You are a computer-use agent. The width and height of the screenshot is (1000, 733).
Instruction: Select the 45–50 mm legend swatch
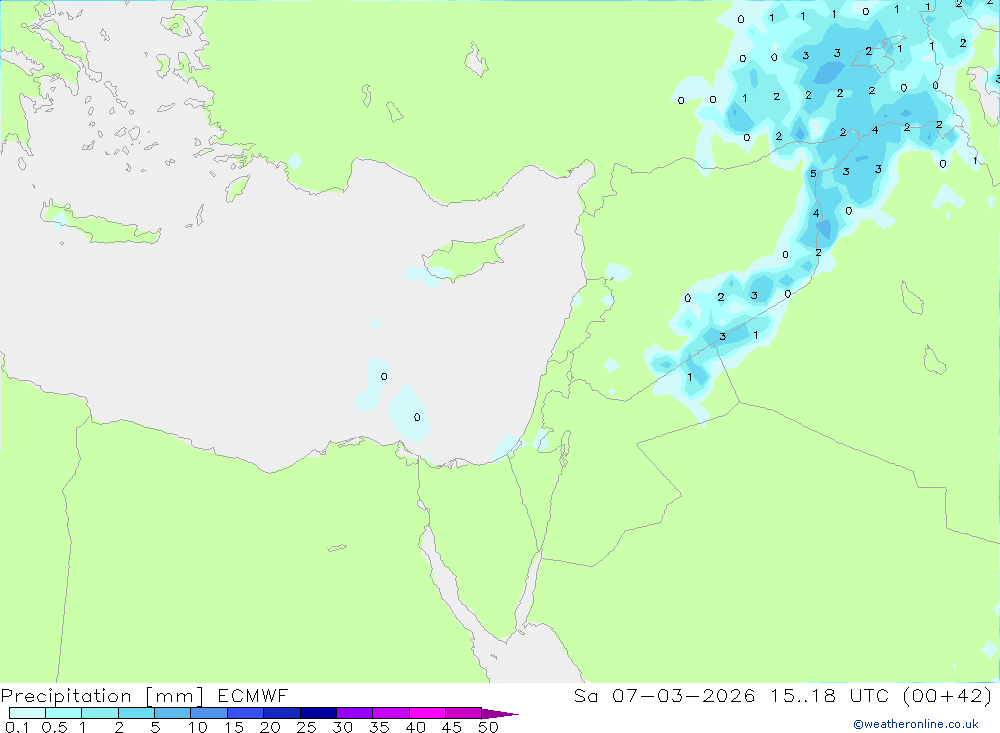click(464, 713)
